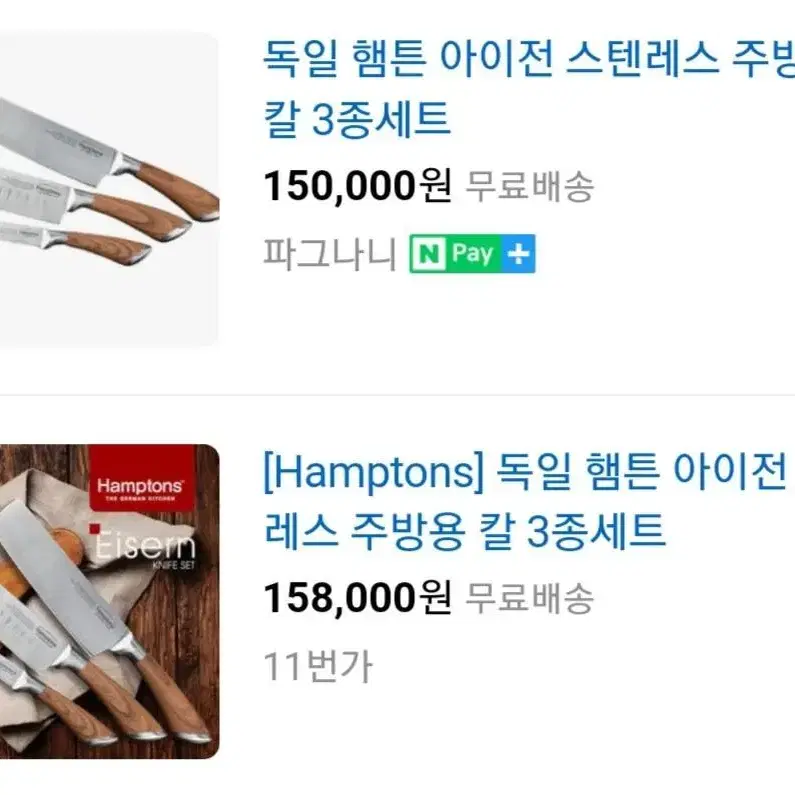Click the 158,000원 price
This screenshot has width=795, height=795.
coord(357,598)
